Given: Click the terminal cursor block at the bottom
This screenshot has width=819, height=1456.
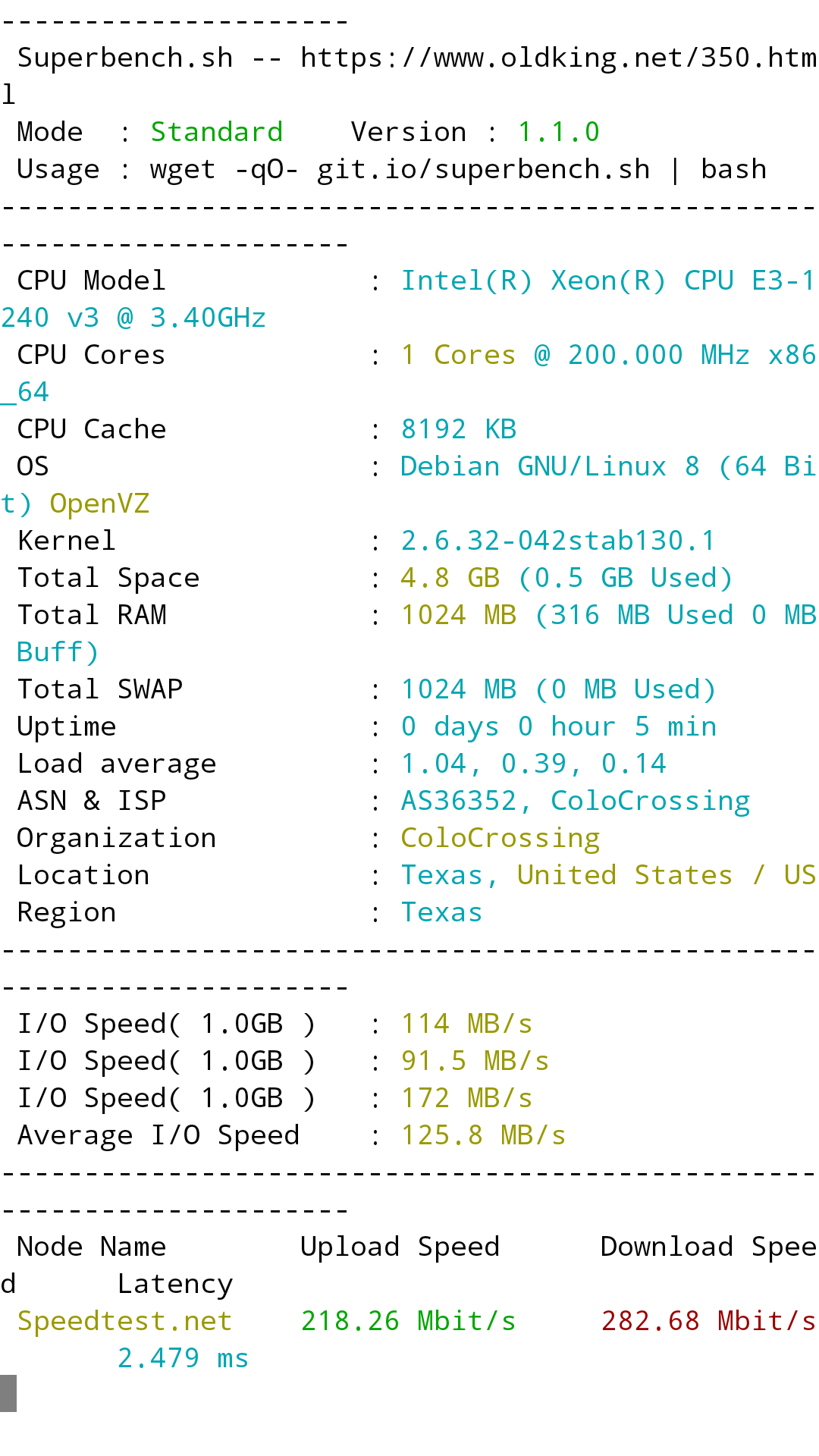Looking at the screenshot, I should pyautogui.click(x=8, y=1393).
